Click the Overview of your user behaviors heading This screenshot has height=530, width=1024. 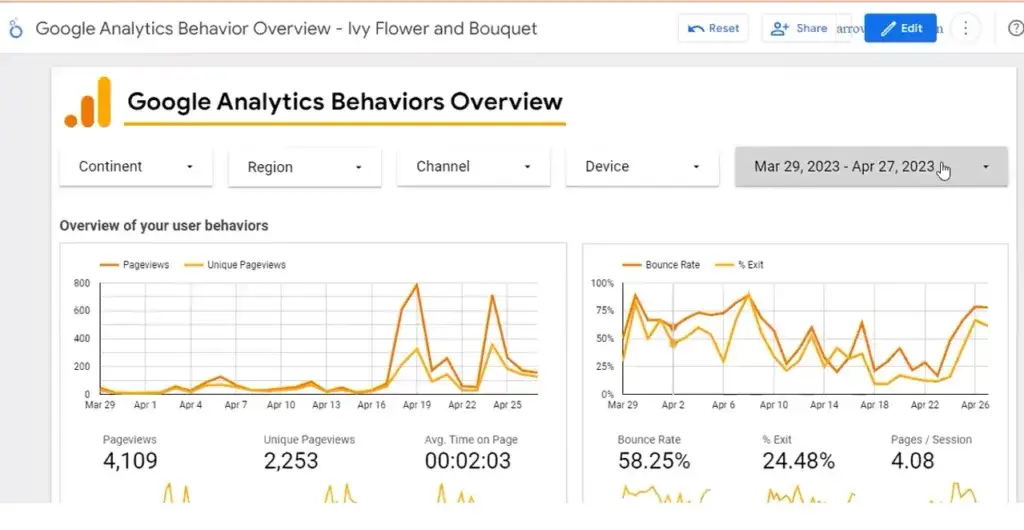pyautogui.click(x=164, y=226)
